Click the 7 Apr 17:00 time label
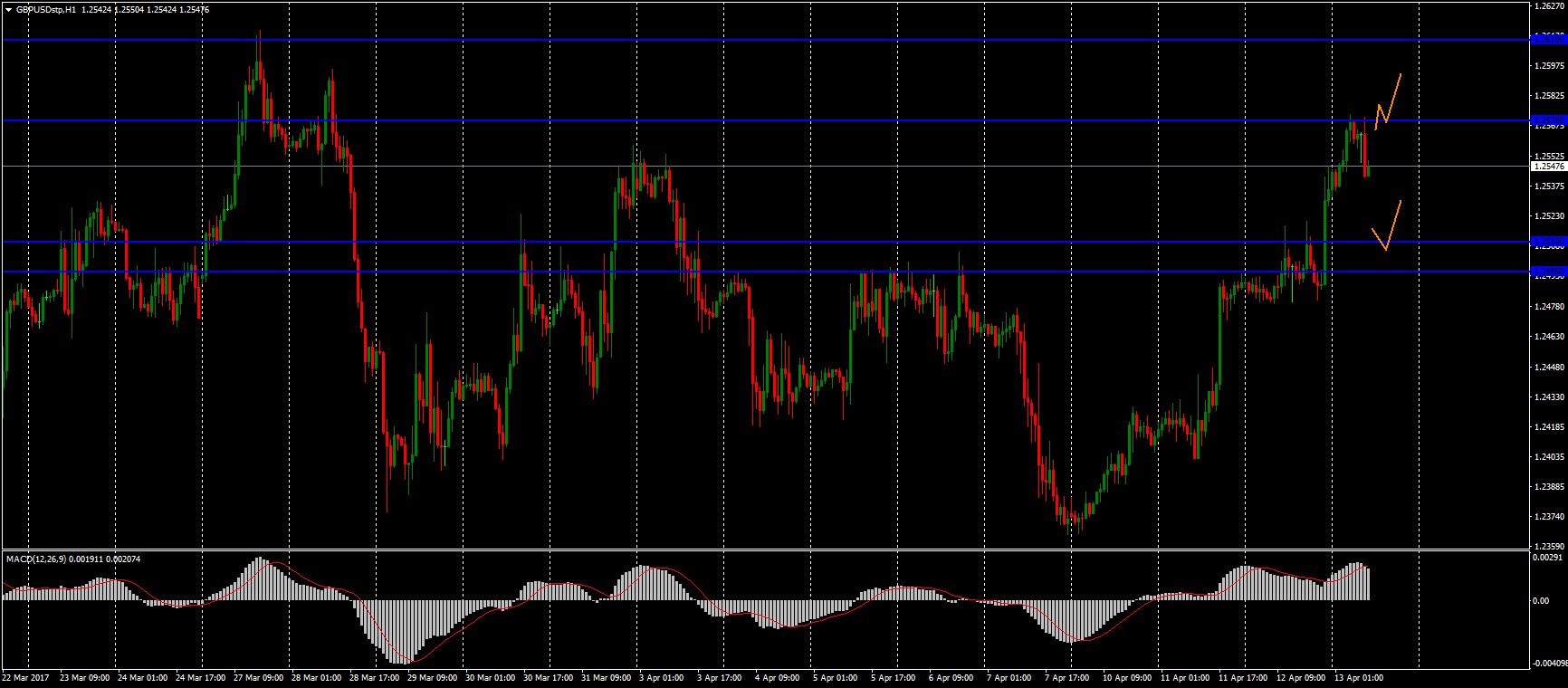This screenshot has height=688, width=1568. pyautogui.click(x=1066, y=677)
